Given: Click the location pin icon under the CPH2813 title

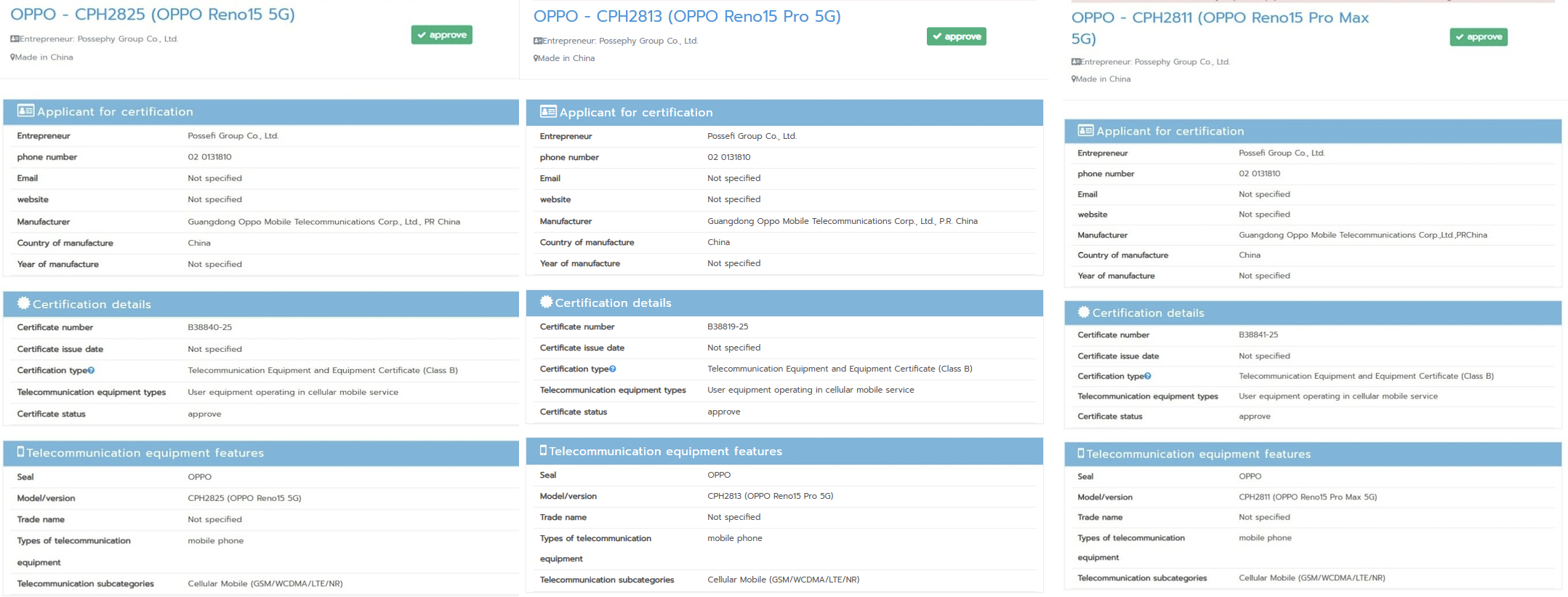Looking at the screenshot, I should click(536, 58).
